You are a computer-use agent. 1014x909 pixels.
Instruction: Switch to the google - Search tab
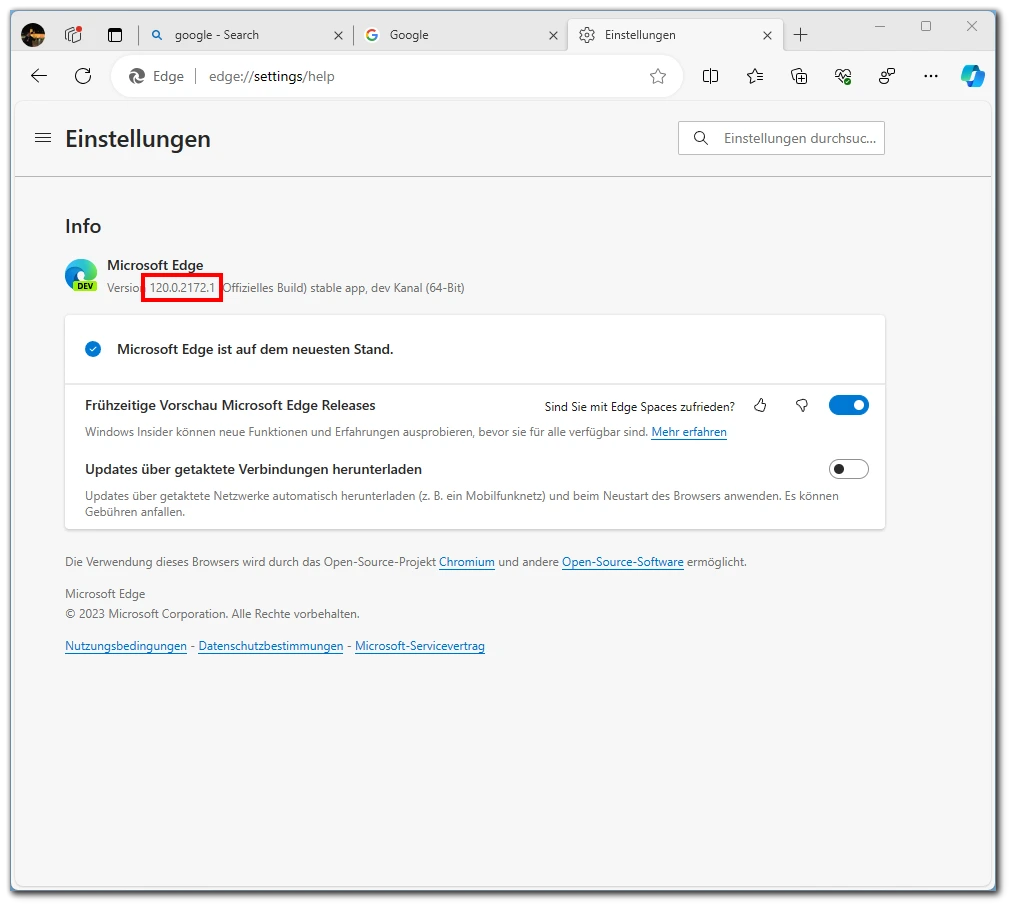click(x=246, y=35)
